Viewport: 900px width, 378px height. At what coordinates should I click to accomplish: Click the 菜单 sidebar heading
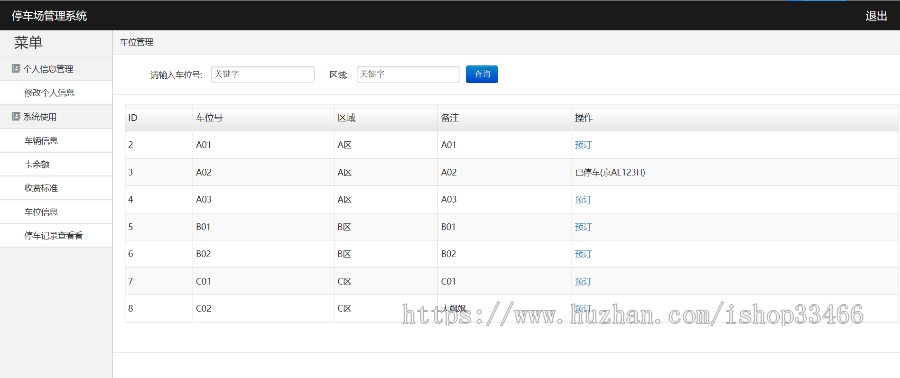[x=28, y=42]
